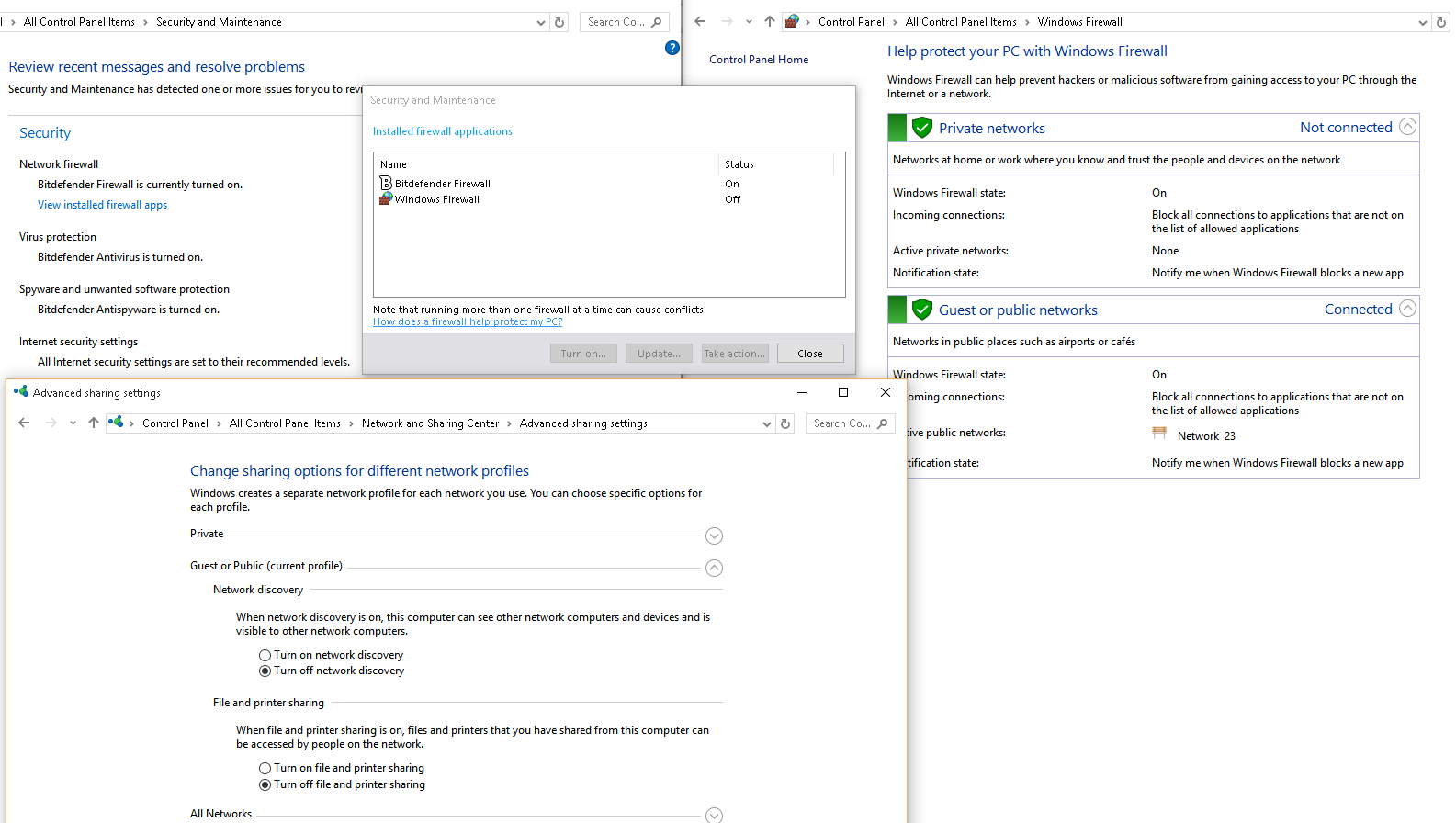
Task: Click the Windows Firewall icon in the firewall list
Action: pyautogui.click(x=387, y=198)
